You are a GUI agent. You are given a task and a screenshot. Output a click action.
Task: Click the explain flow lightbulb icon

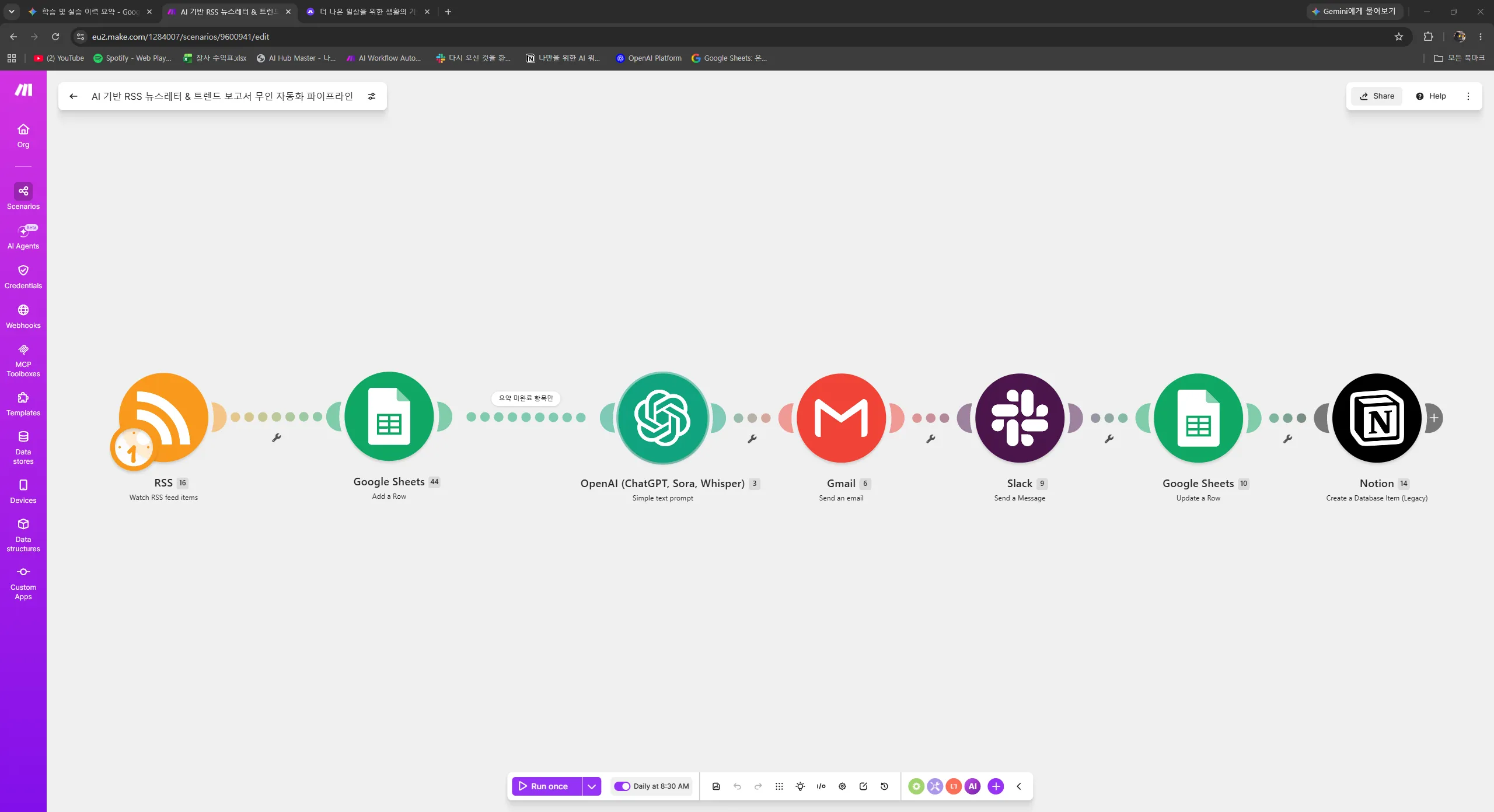click(800, 786)
